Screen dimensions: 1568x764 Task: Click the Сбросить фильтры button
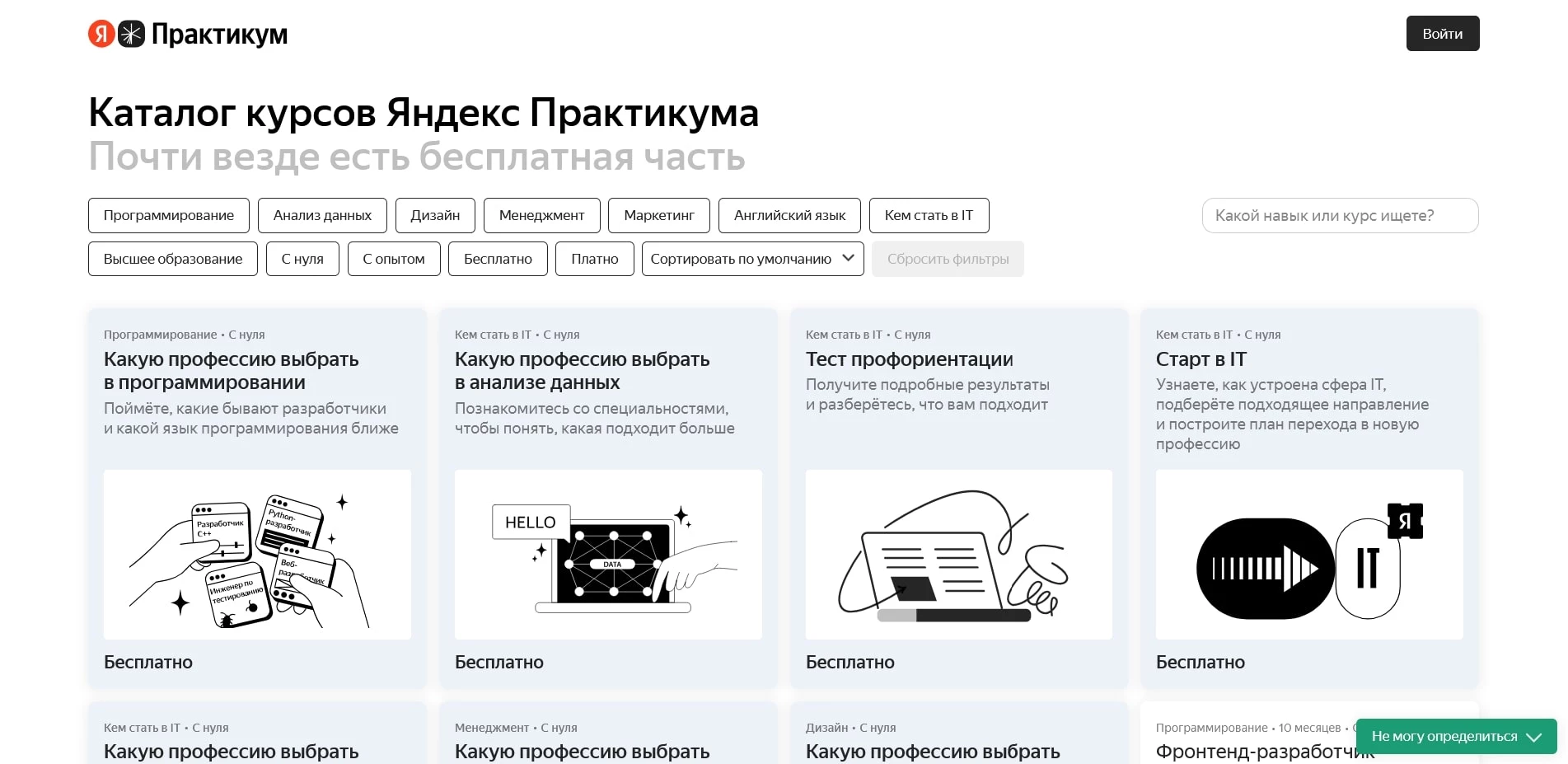(948, 259)
